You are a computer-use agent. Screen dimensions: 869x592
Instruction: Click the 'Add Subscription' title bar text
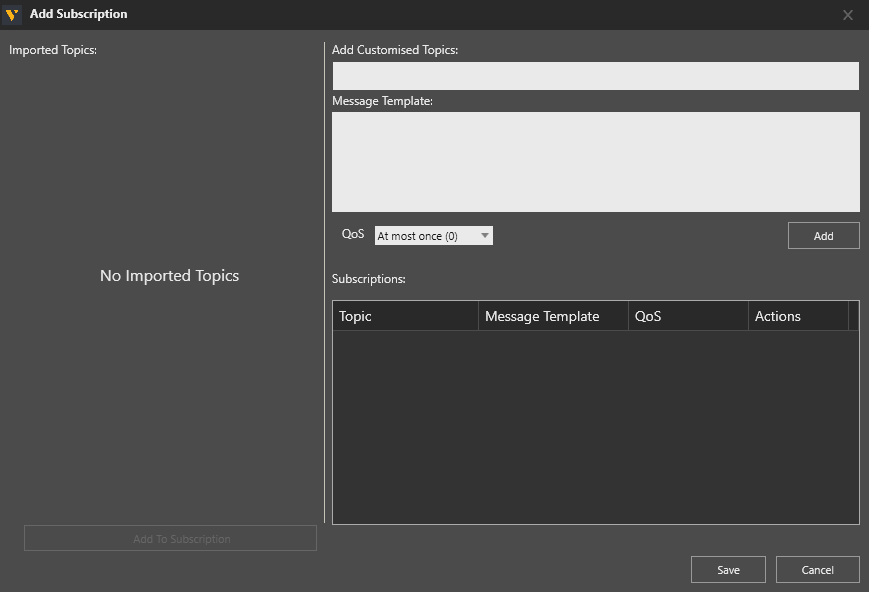click(x=78, y=14)
